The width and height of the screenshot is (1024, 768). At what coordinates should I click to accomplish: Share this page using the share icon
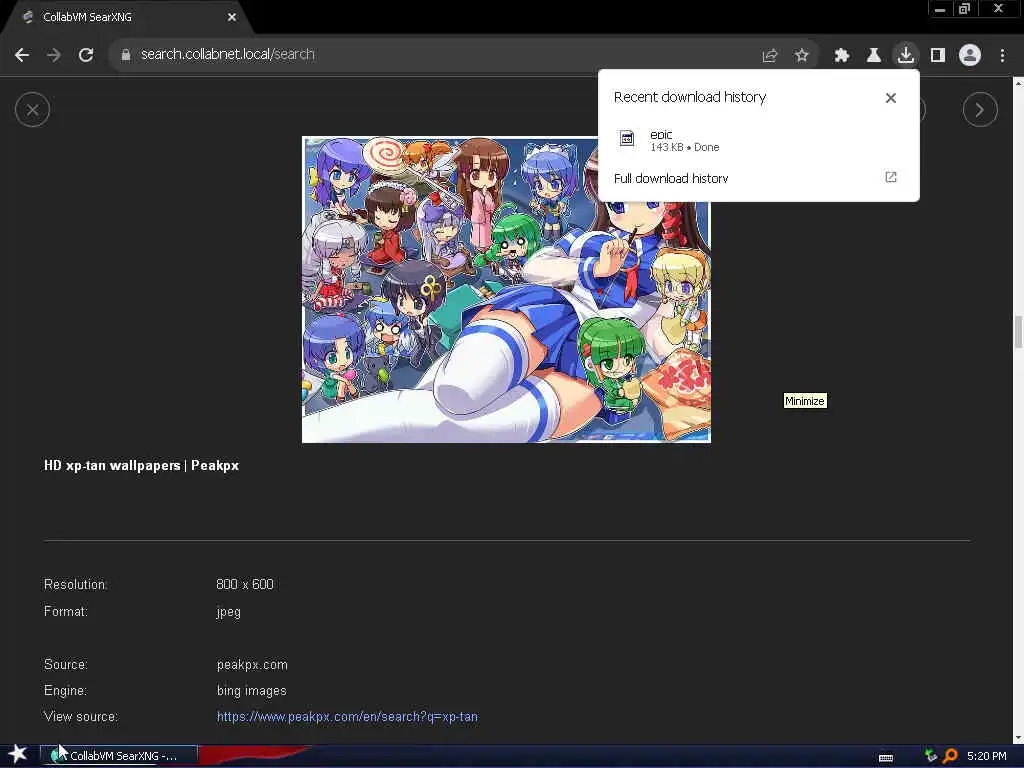(x=770, y=56)
